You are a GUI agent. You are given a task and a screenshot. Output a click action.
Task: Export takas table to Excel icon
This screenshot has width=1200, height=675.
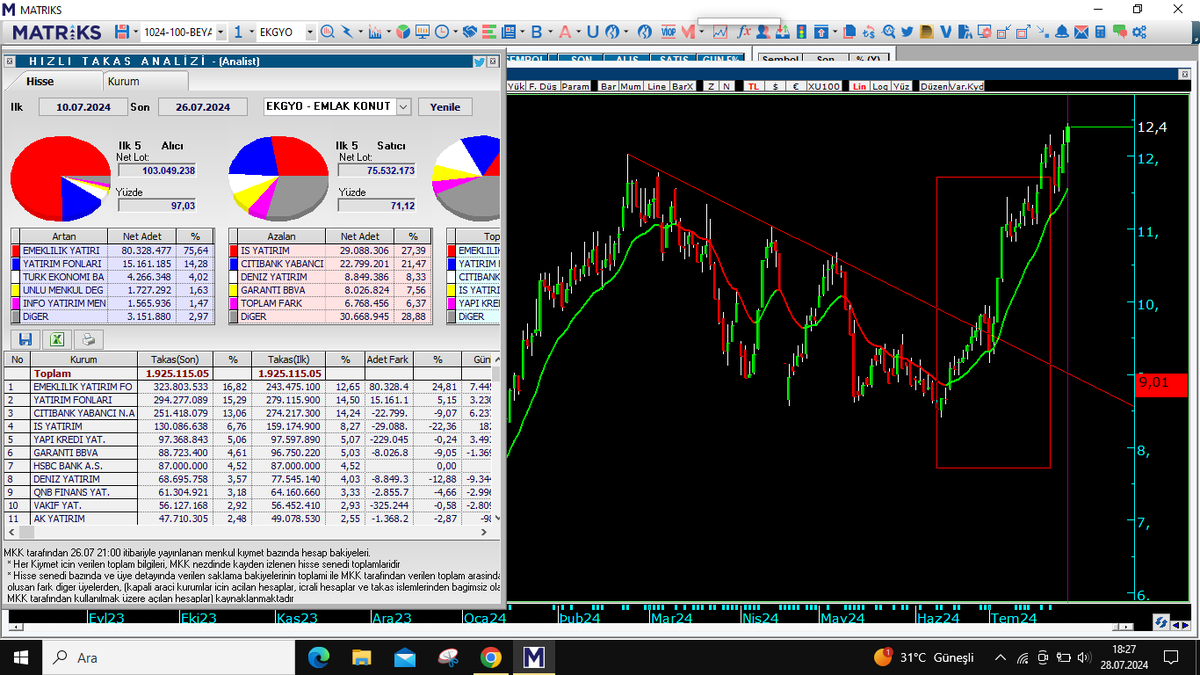tap(57, 339)
